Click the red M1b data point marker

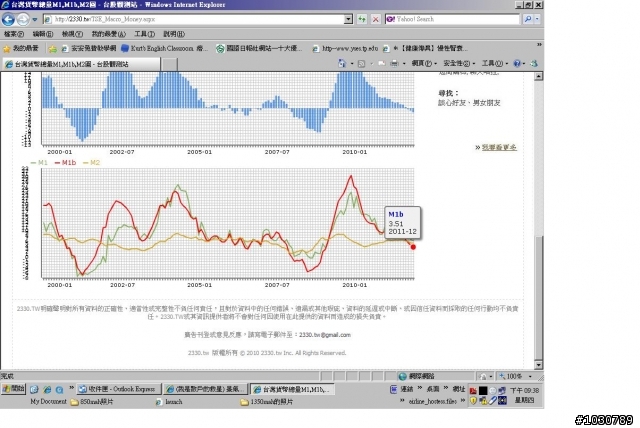[x=413, y=247]
